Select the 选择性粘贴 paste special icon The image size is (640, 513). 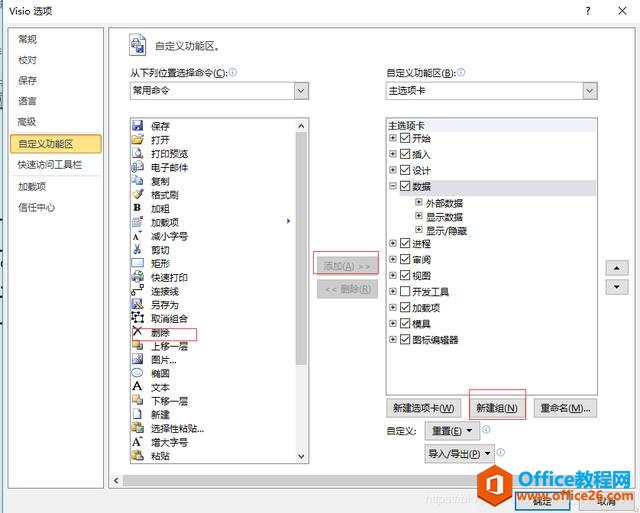click(138, 428)
